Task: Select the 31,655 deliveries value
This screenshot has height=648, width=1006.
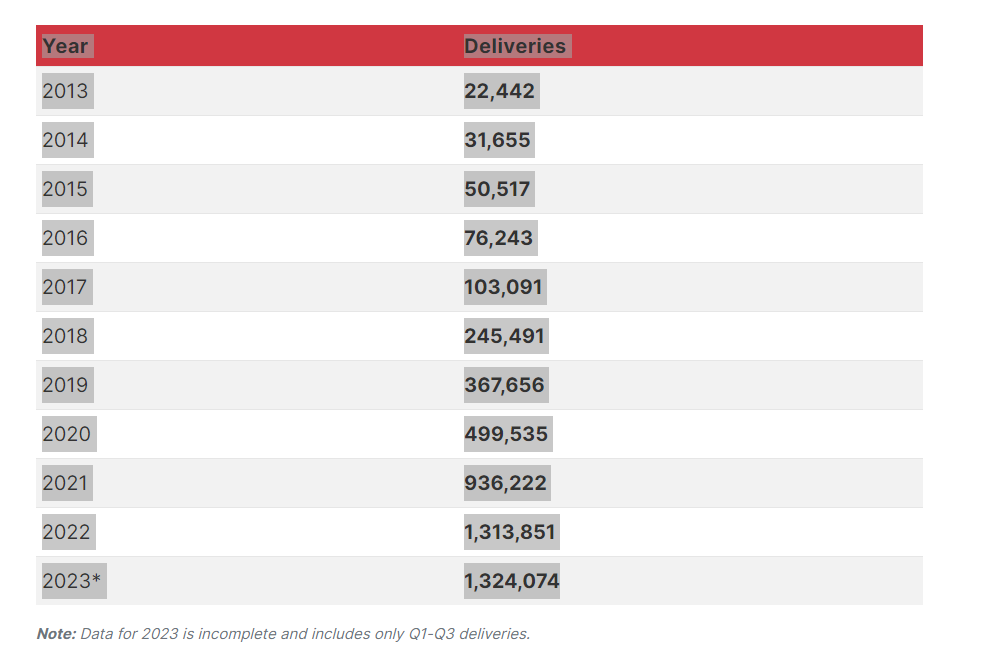Action: 499,140
